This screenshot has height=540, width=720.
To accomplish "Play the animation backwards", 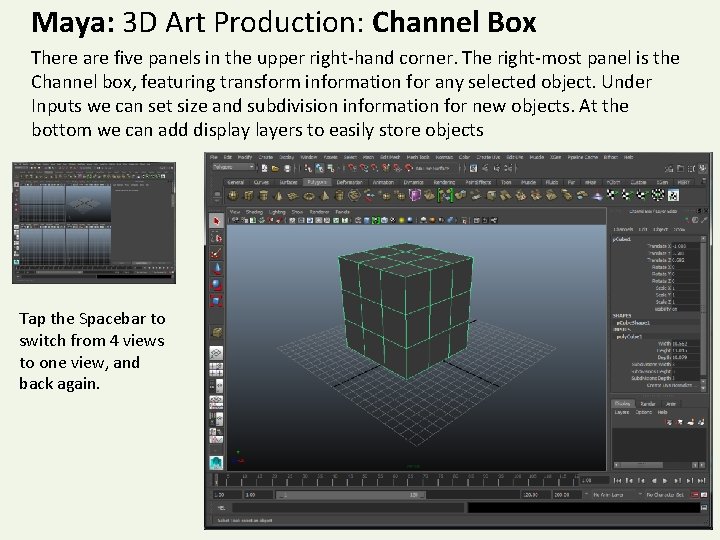I will 653,481.
